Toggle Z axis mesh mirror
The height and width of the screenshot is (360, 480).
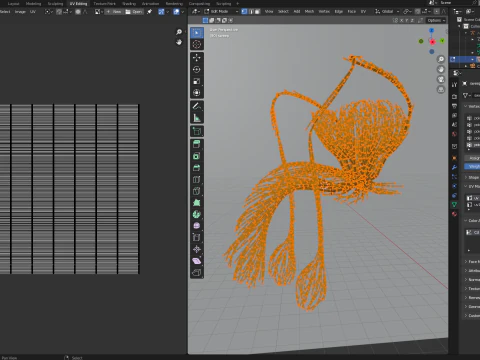pos(412,21)
